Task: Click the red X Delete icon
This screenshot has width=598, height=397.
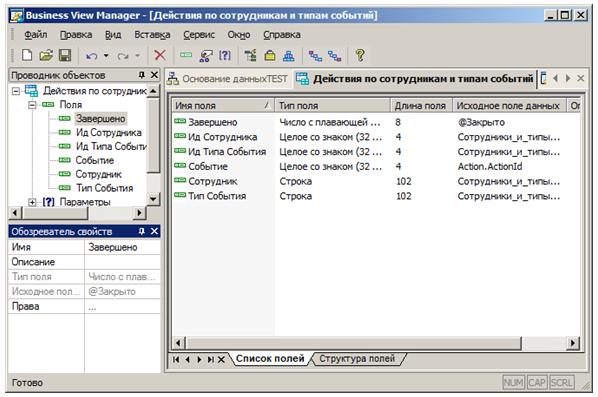Action: click(160, 55)
